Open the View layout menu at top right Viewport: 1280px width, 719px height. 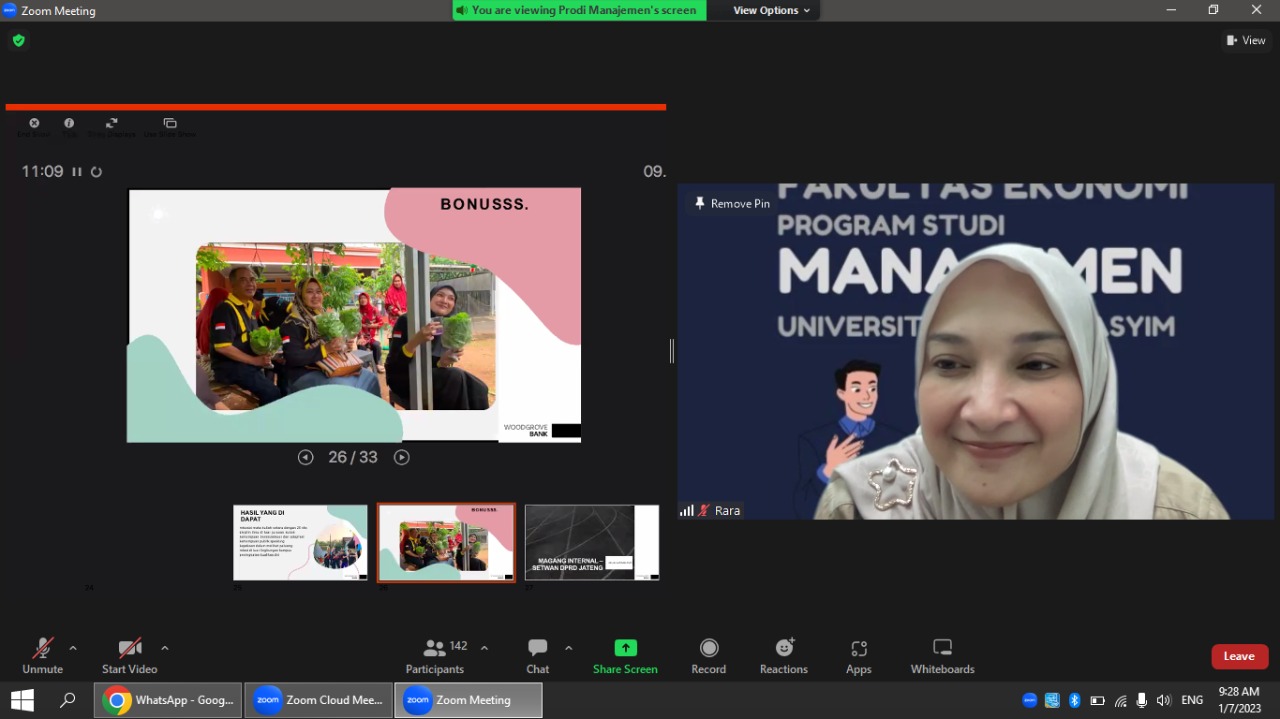point(1246,41)
